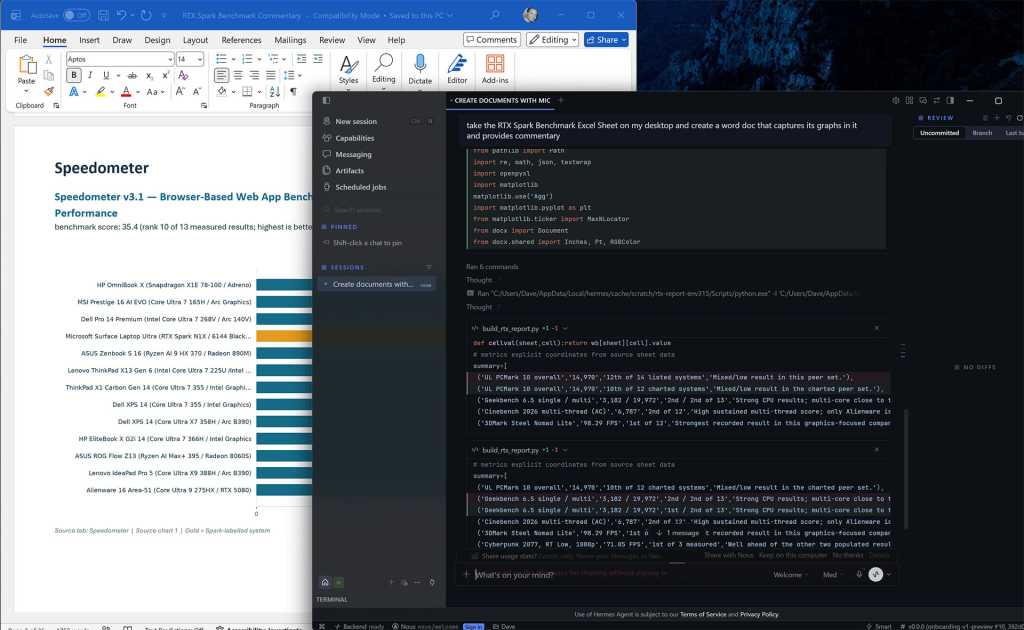Viewport: 1024px width, 630px height.
Task: Click Justify alignment icon
Action: click(270, 75)
